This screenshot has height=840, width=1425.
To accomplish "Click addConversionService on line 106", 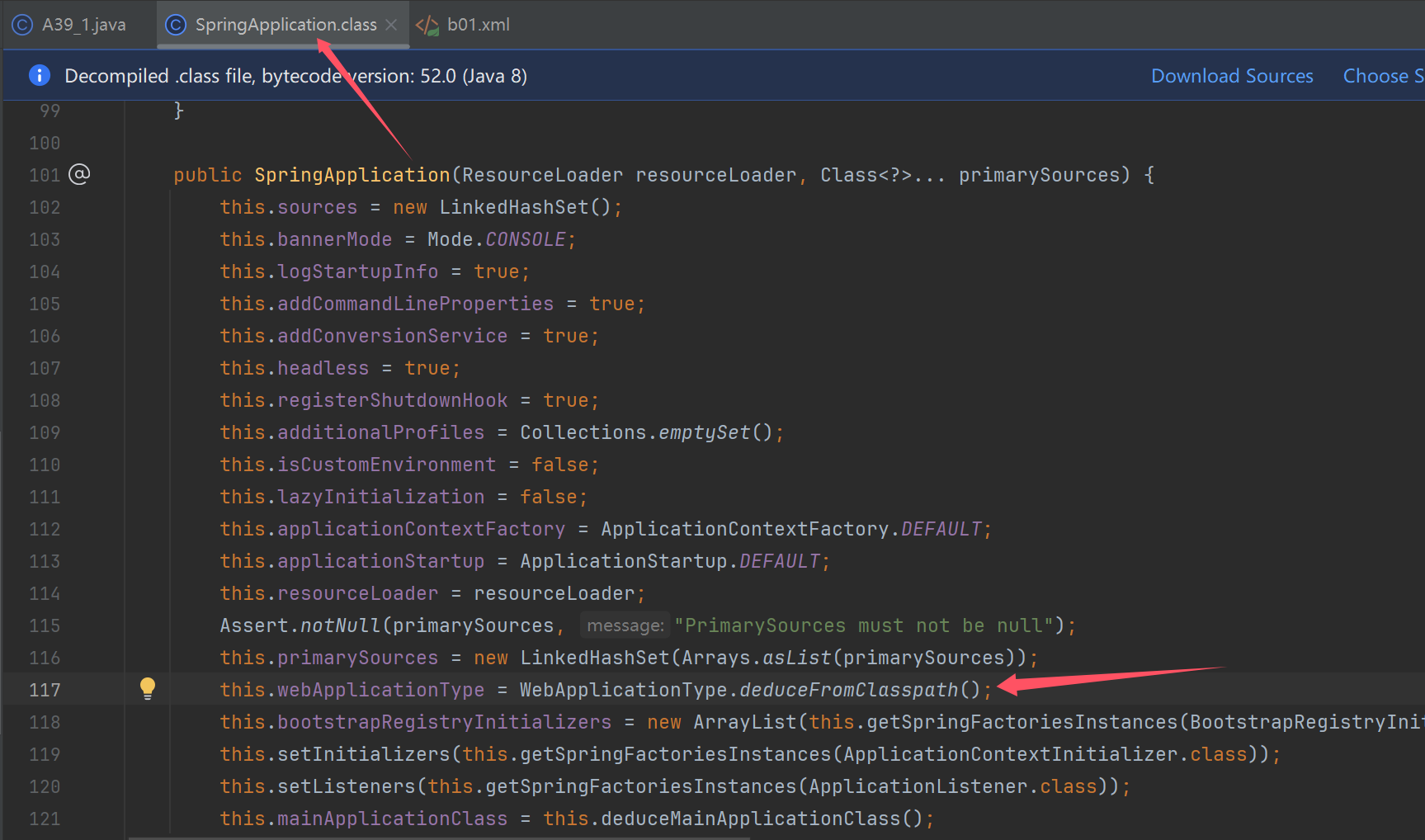I will tap(393, 336).
